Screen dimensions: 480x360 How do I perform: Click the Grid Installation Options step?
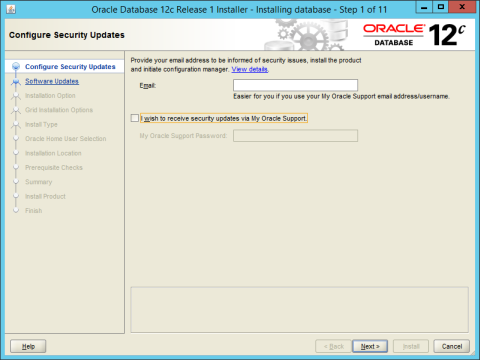(x=59, y=110)
